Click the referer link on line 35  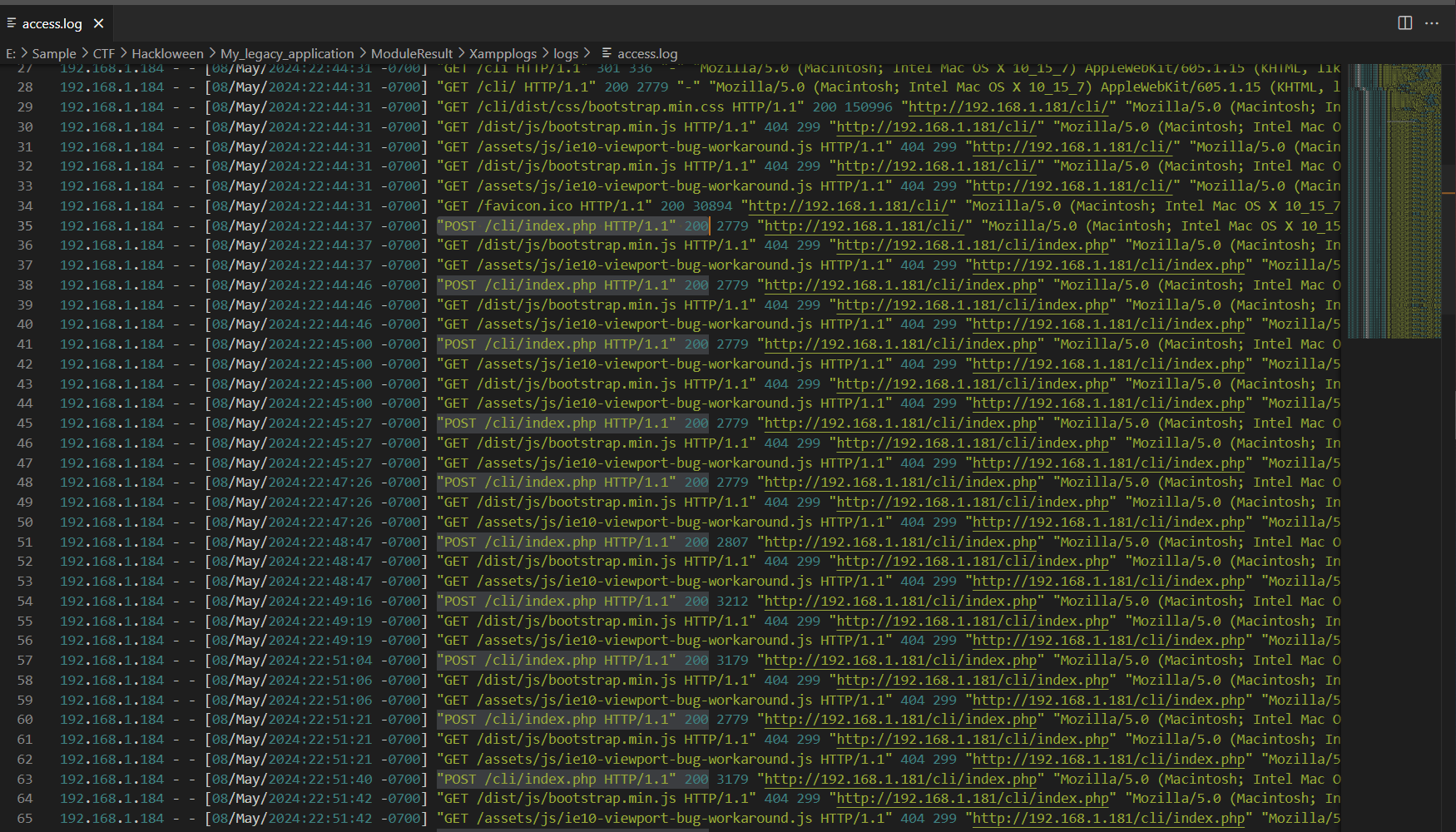coord(865,226)
